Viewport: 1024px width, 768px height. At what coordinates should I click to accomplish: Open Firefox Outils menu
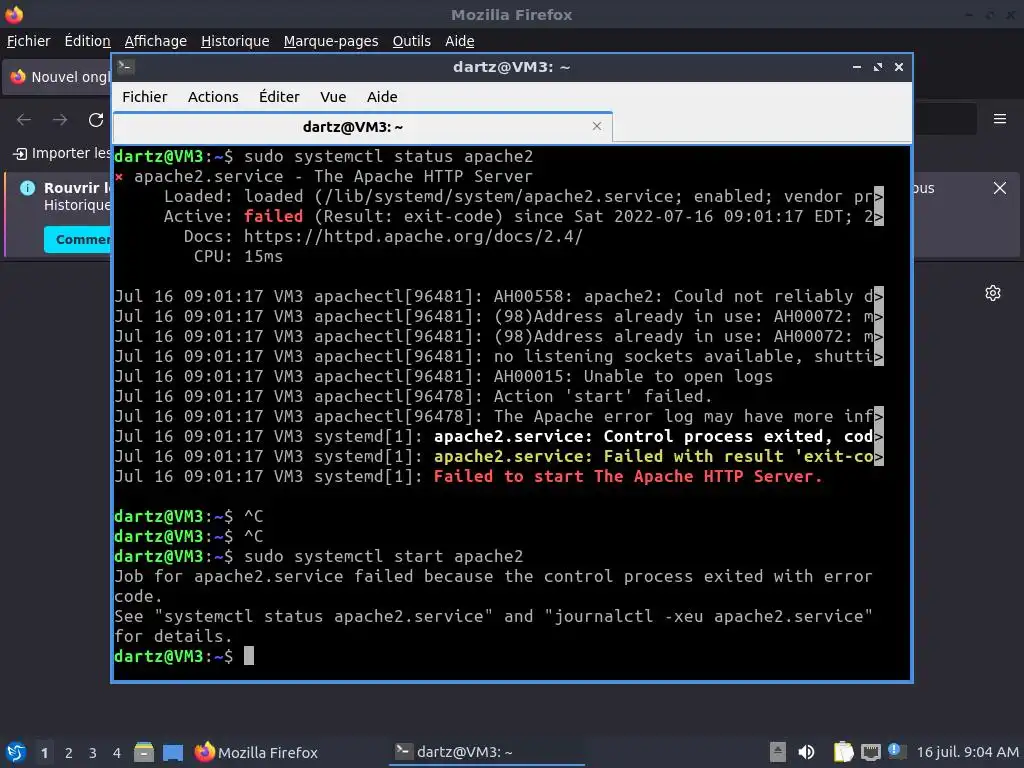(x=411, y=41)
